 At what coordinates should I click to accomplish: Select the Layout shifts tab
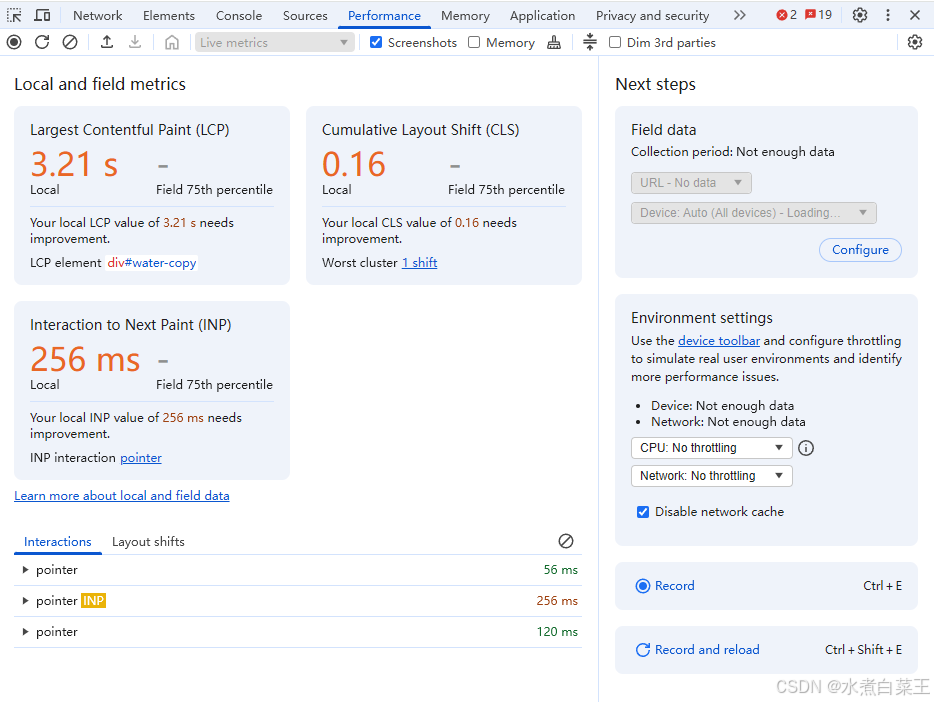coord(148,542)
